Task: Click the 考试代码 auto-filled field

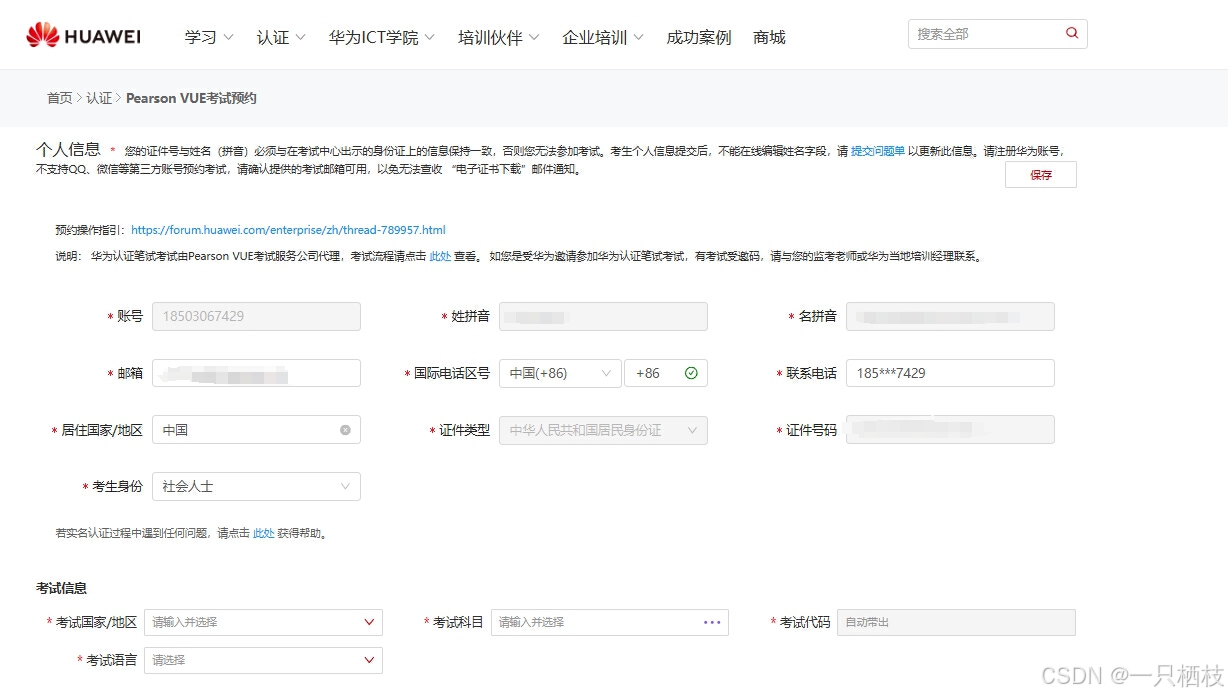Action: pyautogui.click(x=956, y=622)
